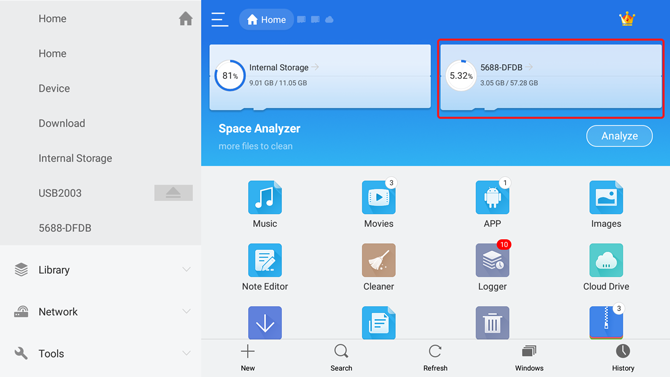The width and height of the screenshot is (670, 377).
Task: Open the Internal Storage card
Action: pyautogui.click(x=320, y=77)
